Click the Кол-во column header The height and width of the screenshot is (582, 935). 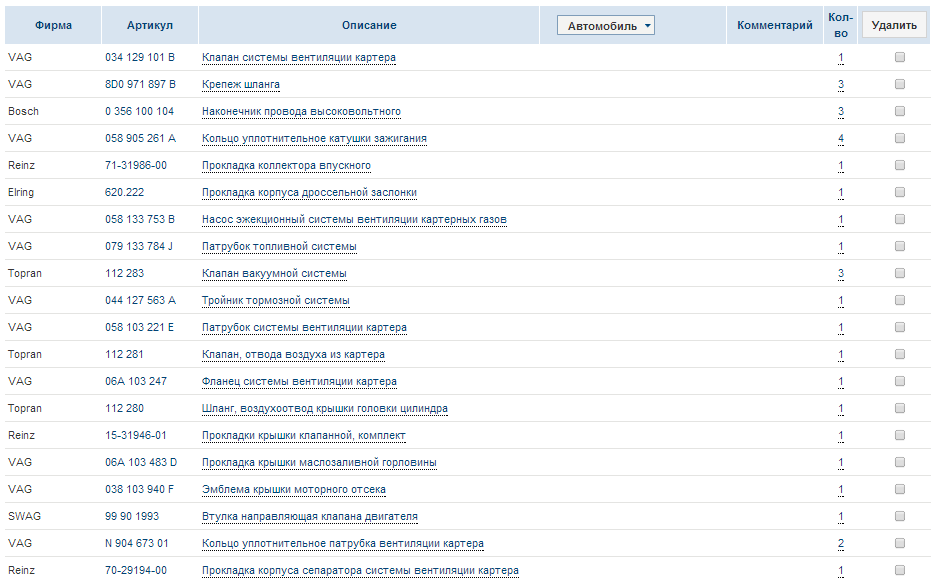coord(841,25)
